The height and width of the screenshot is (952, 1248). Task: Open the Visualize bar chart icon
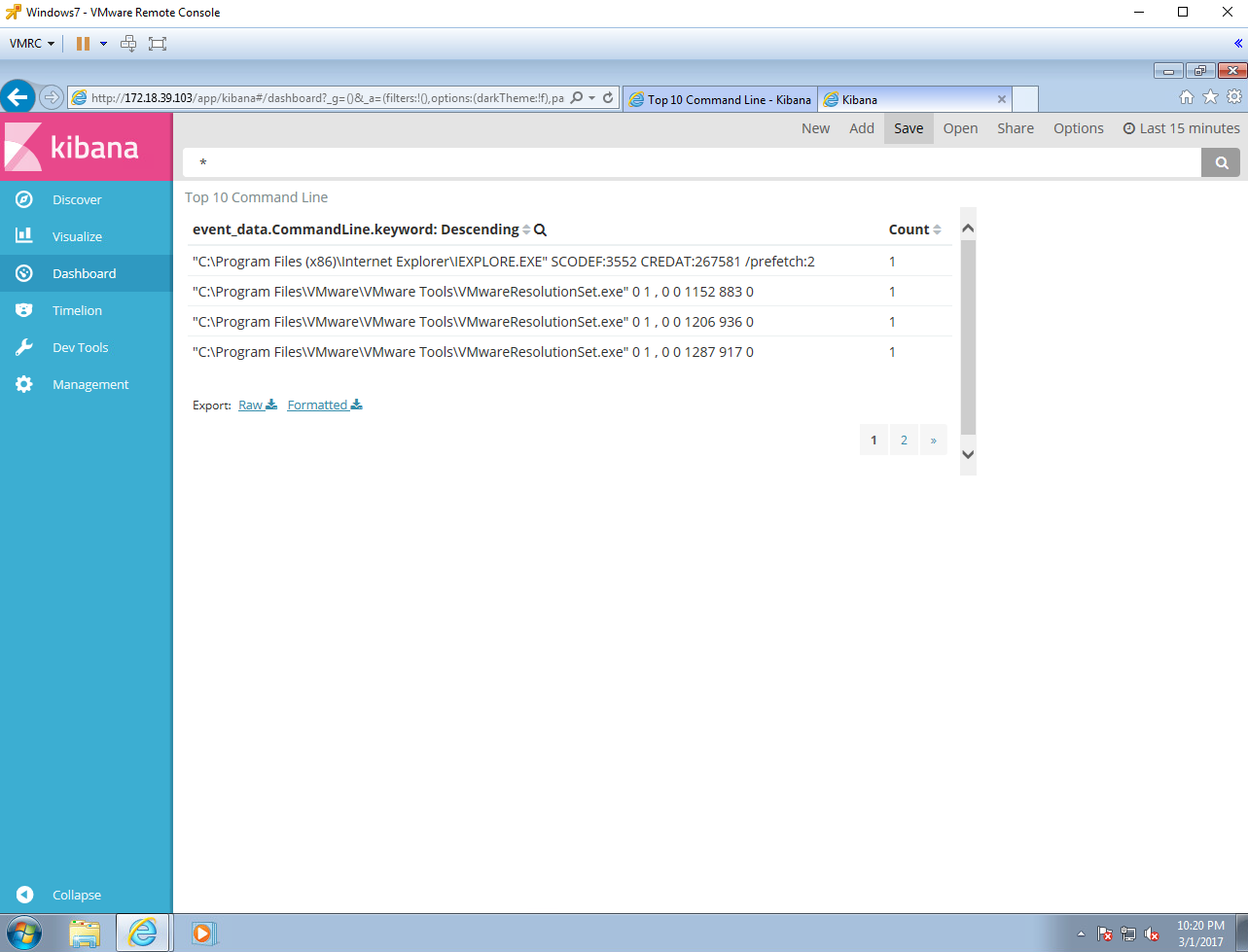coord(24,236)
